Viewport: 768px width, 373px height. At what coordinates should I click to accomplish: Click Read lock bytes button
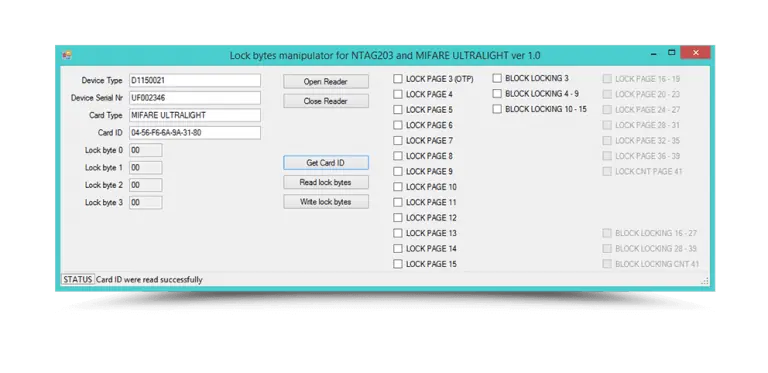click(x=326, y=183)
